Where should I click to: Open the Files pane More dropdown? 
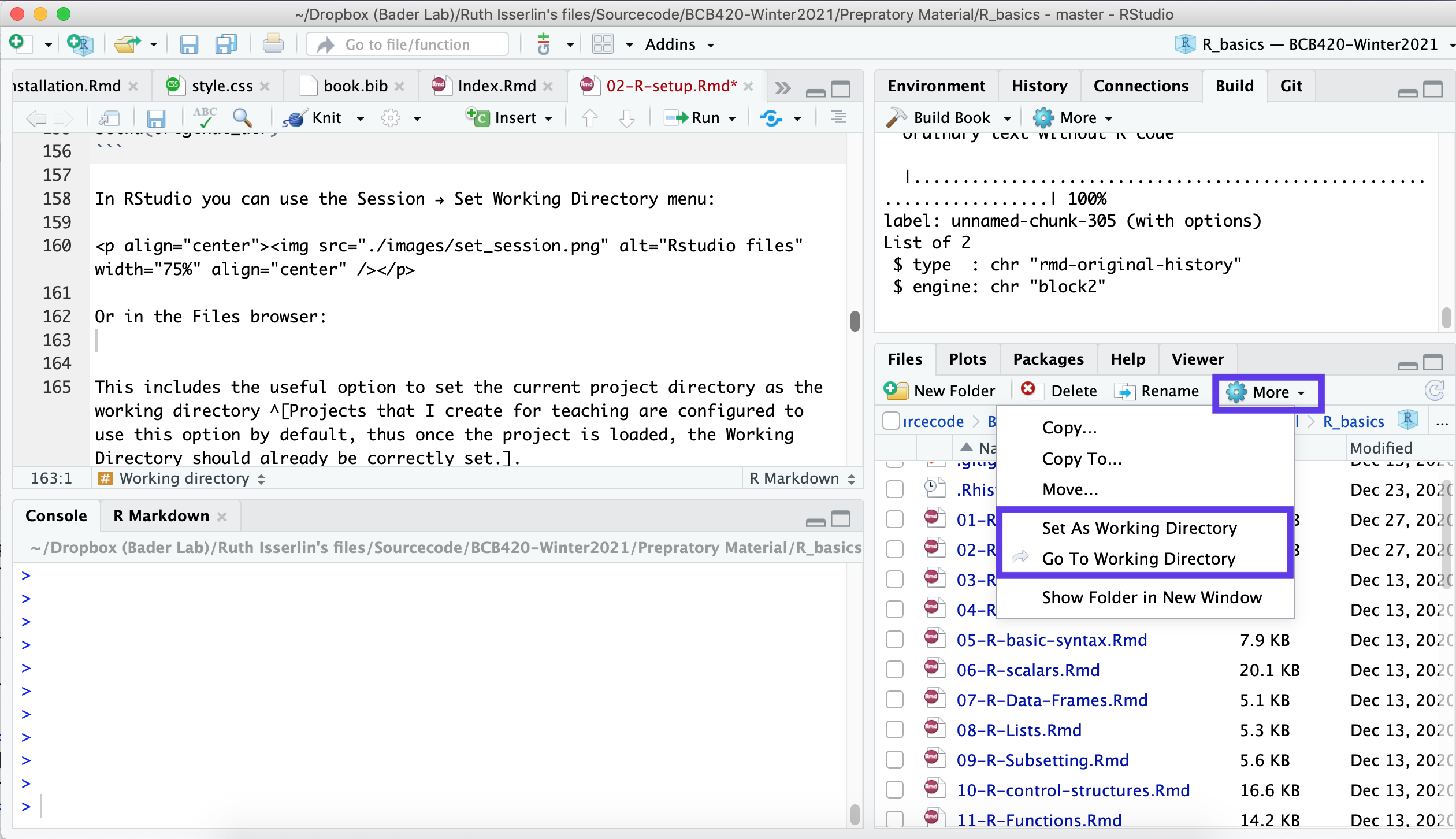[x=1265, y=392]
